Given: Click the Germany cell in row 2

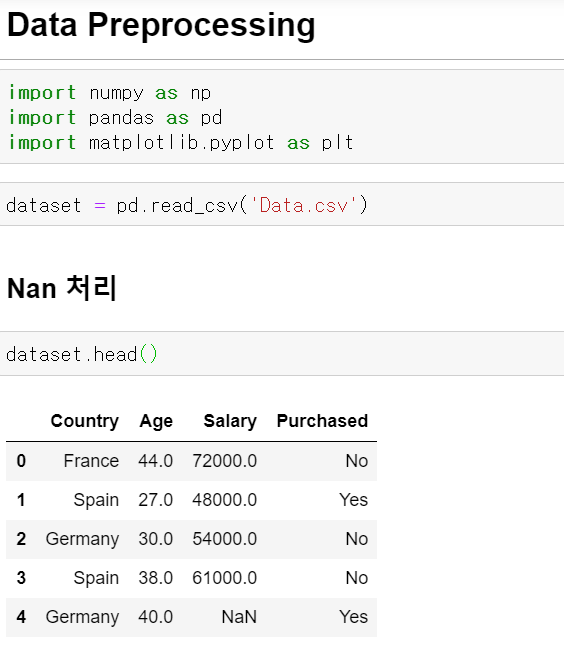Looking at the screenshot, I should [82, 539].
